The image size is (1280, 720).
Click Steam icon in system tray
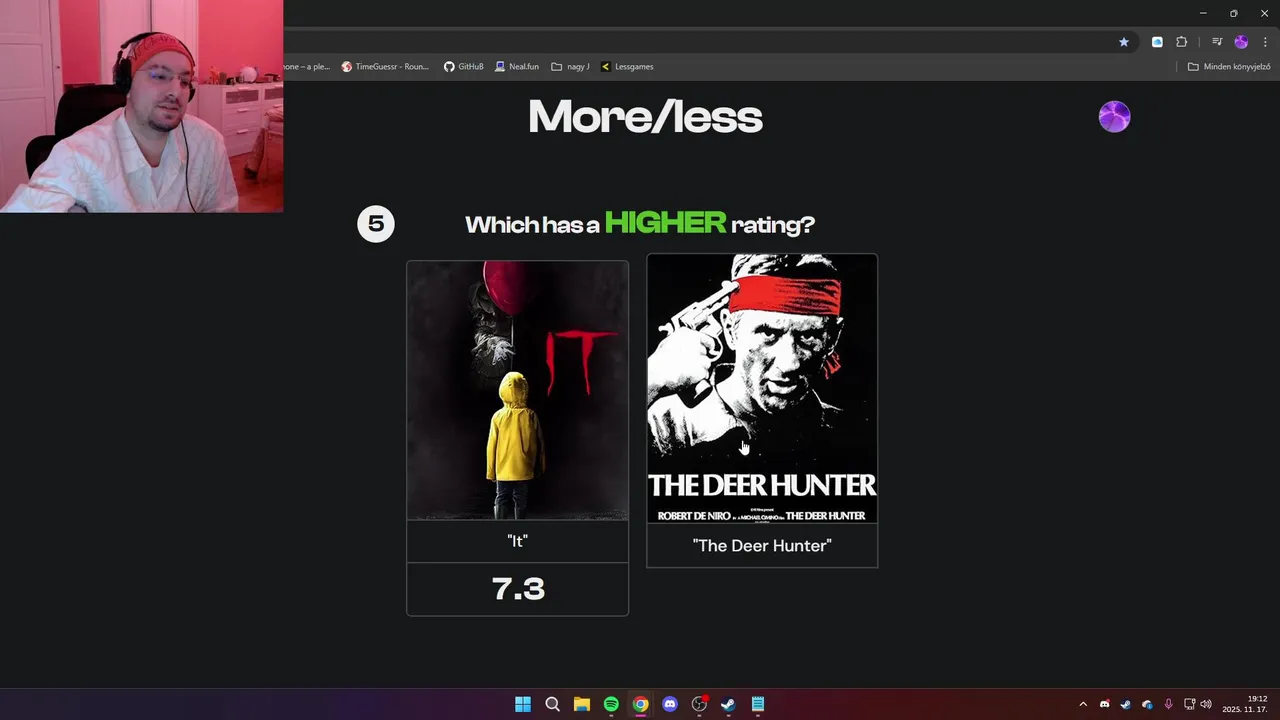(1125, 704)
